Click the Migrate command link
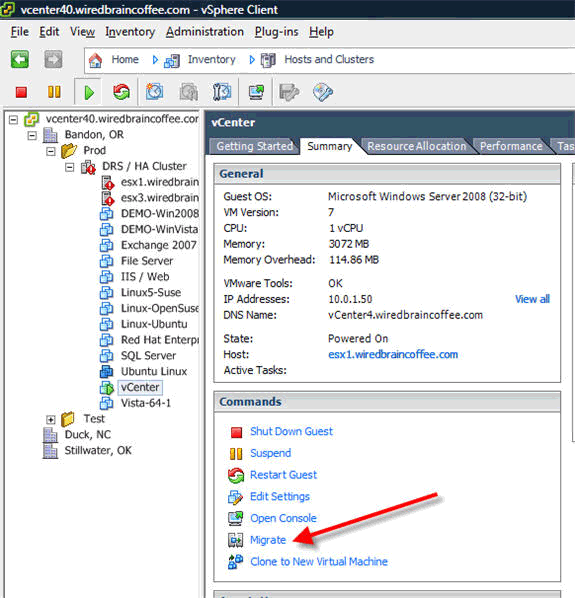 tap(268, 540)
